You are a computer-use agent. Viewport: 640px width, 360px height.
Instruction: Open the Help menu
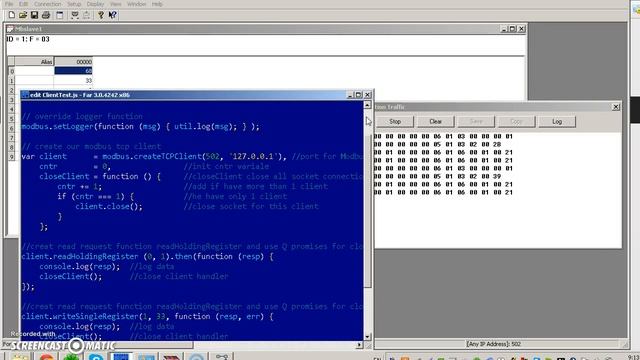(x=157, y=4)
